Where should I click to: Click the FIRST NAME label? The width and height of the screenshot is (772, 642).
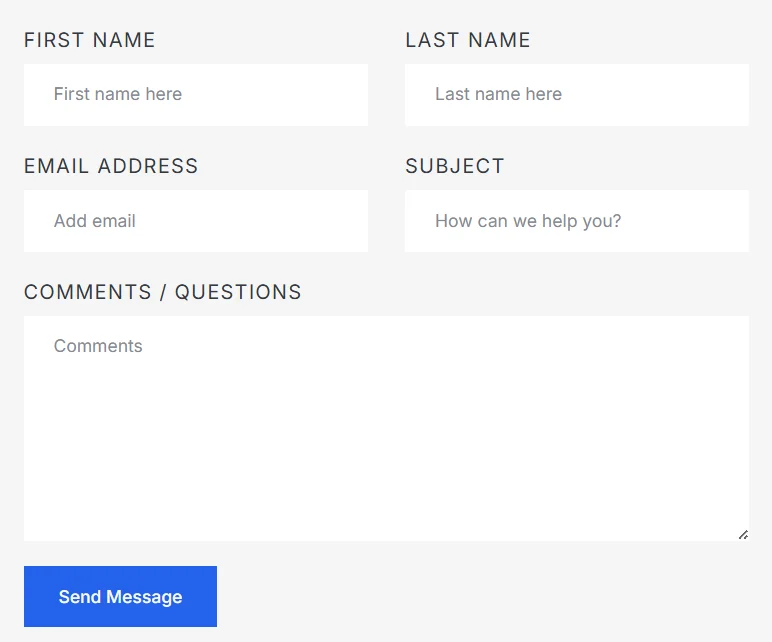[x=90, y=40]
